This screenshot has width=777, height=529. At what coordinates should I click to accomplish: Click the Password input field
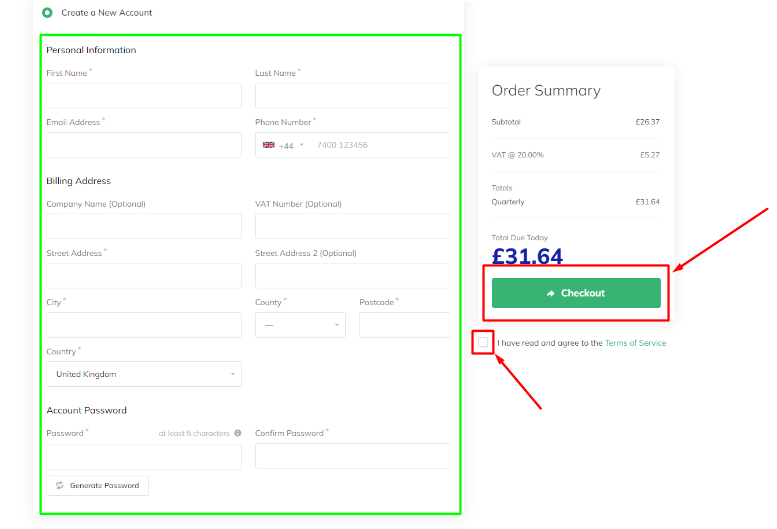point(144,456)
